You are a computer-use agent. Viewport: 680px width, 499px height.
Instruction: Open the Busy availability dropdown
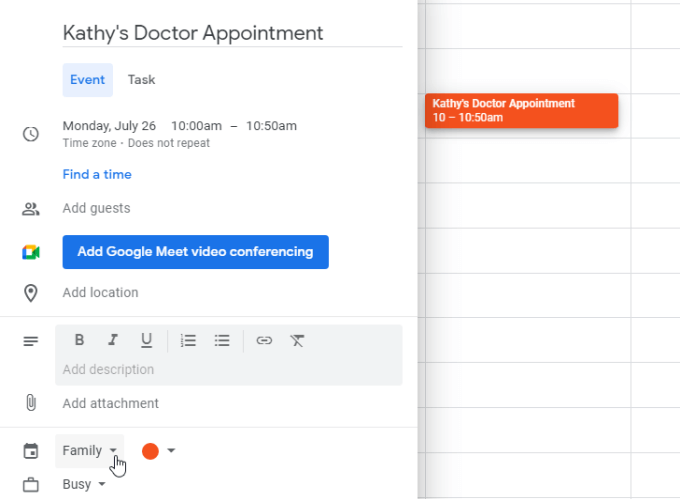pos(84,484)
